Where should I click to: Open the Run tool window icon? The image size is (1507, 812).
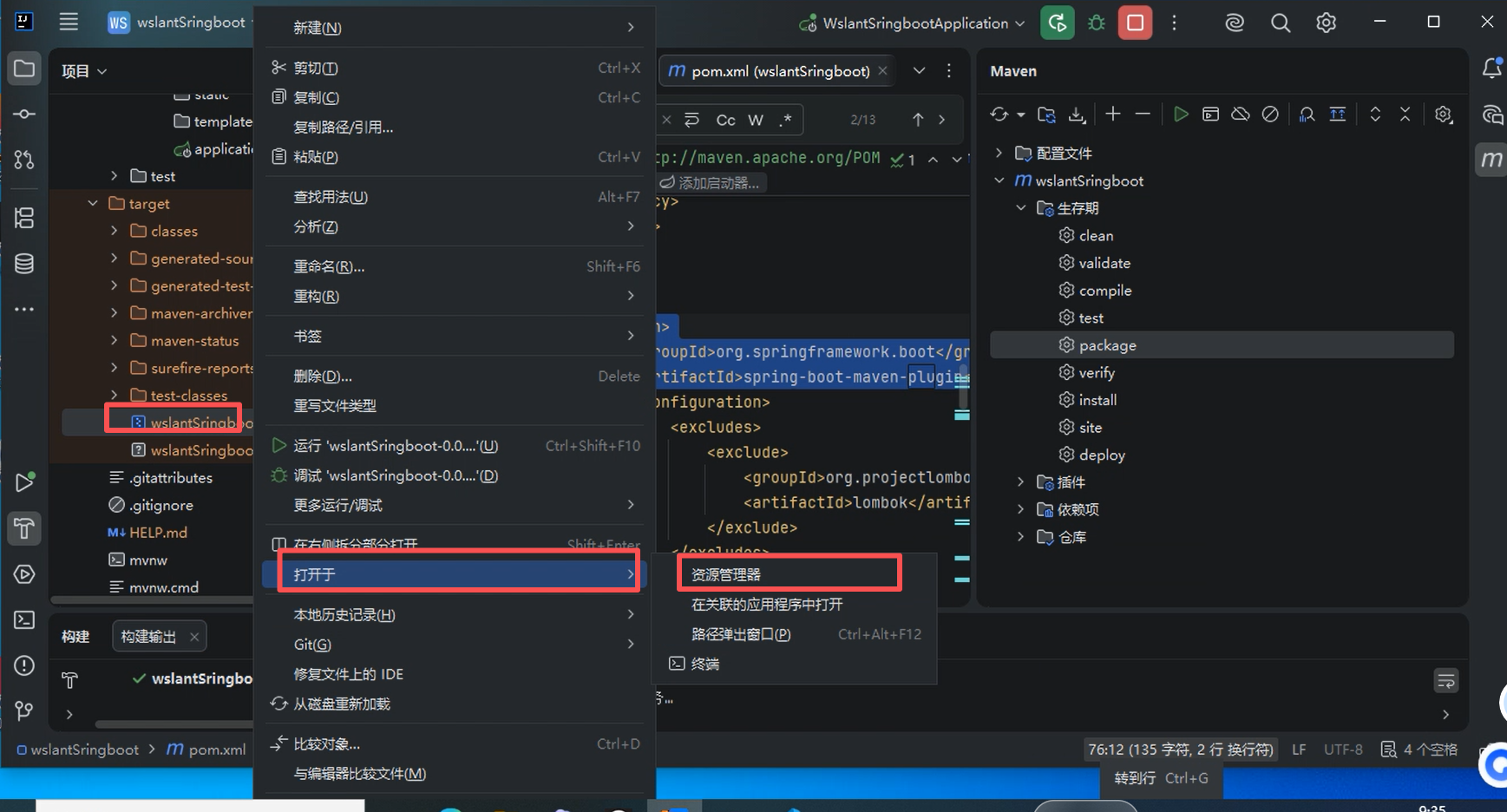tap(24, 482)
